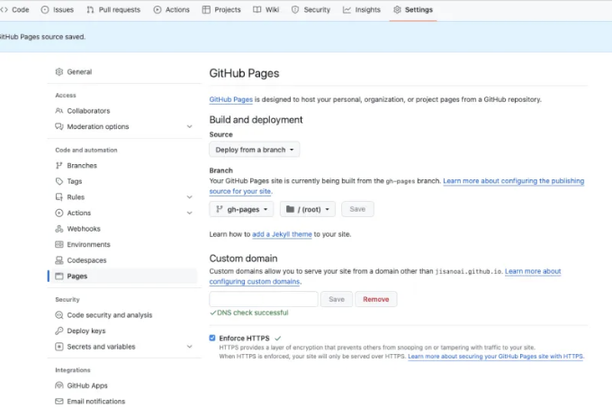
Task: Open General settings text link in sidebar
Action: click(x=79, y=72)
